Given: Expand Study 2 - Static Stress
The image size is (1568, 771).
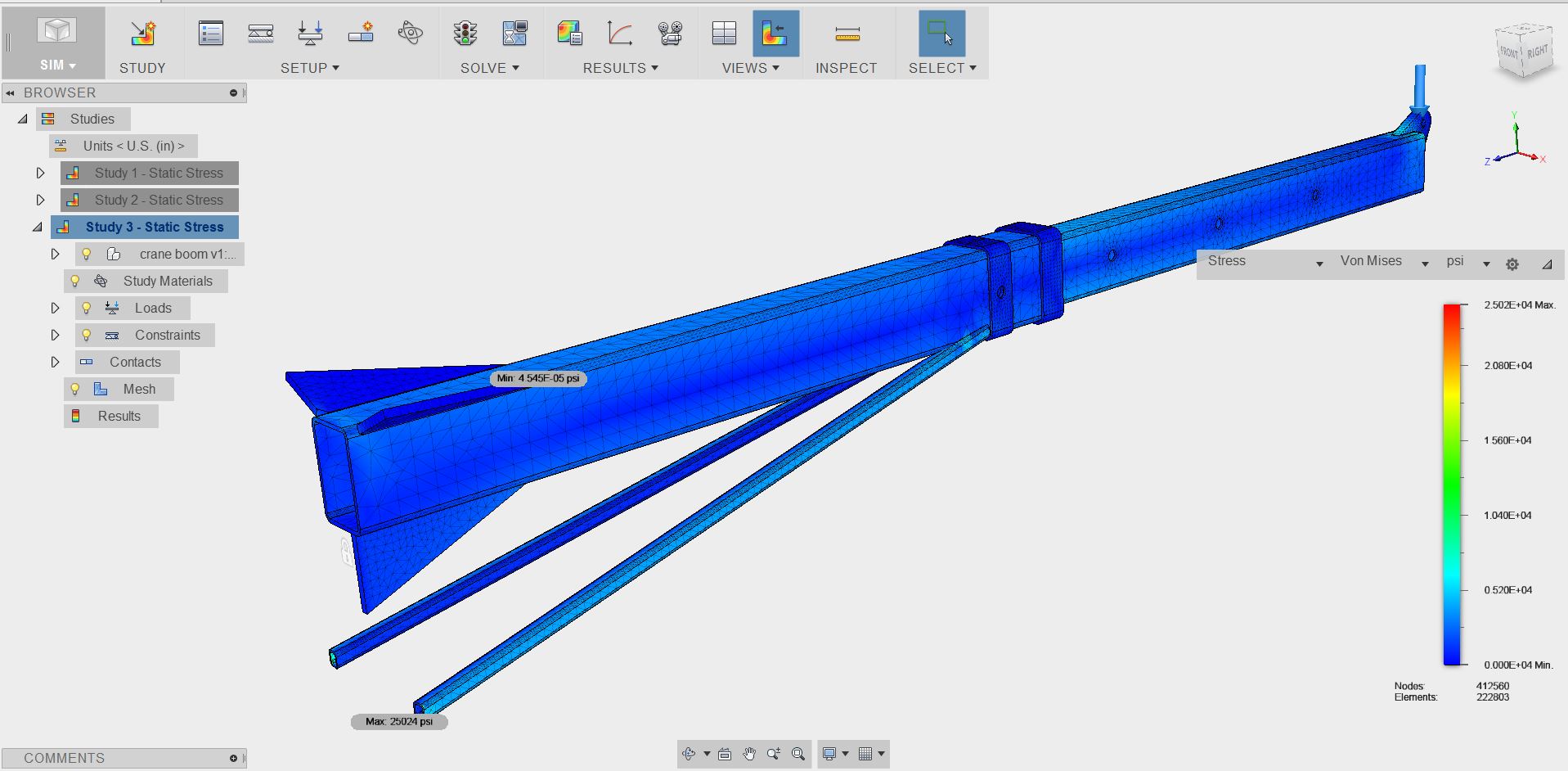Looking at the screenshot, I should pos(40,200).
